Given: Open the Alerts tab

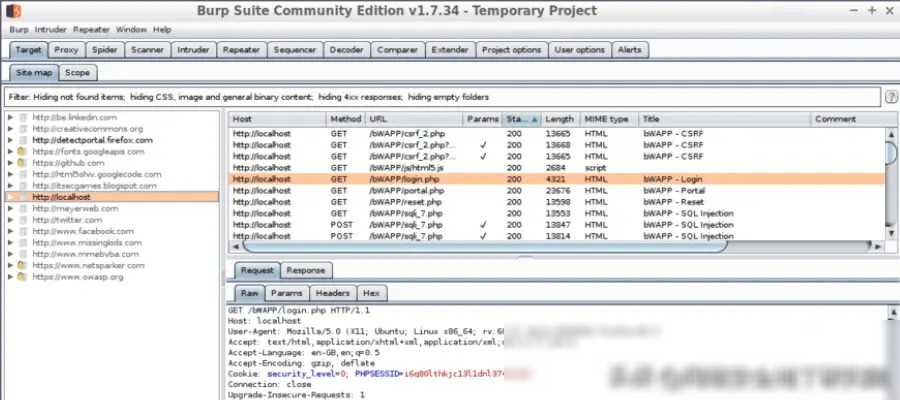Looking at the screenshot, I should pyautogui.click(x=630, y=50).
